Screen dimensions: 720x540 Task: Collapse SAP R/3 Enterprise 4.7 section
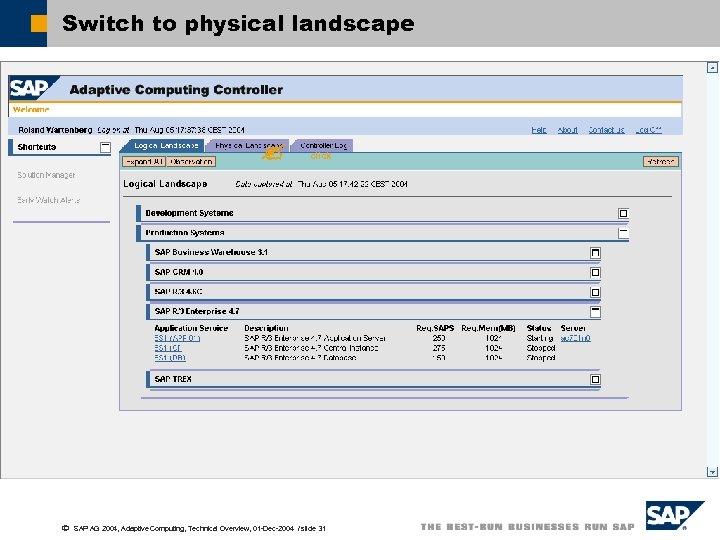(x=595, y=312)
